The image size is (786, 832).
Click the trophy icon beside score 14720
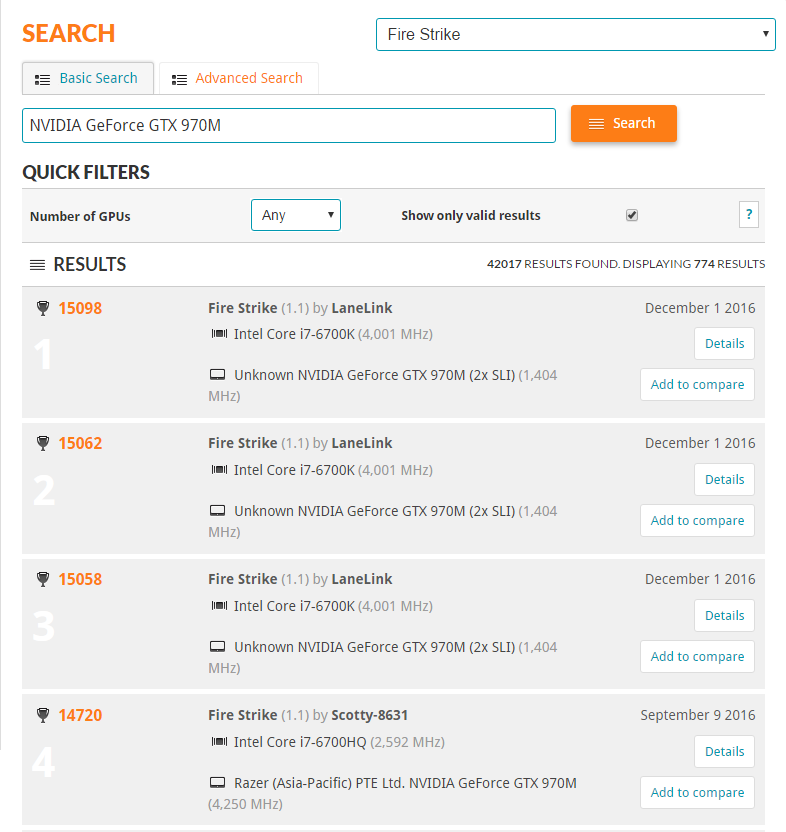tap(42, 715)
